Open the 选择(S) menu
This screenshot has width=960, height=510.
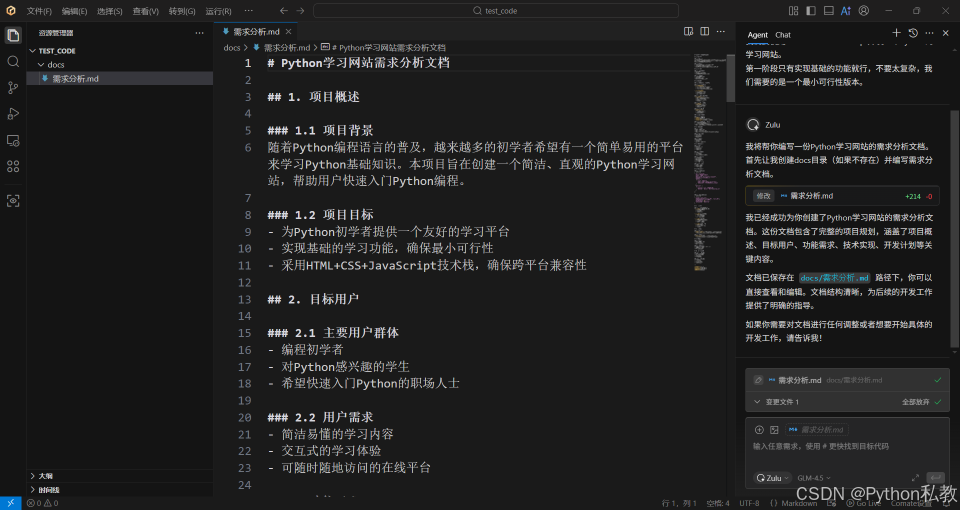(x=110, y=11)
